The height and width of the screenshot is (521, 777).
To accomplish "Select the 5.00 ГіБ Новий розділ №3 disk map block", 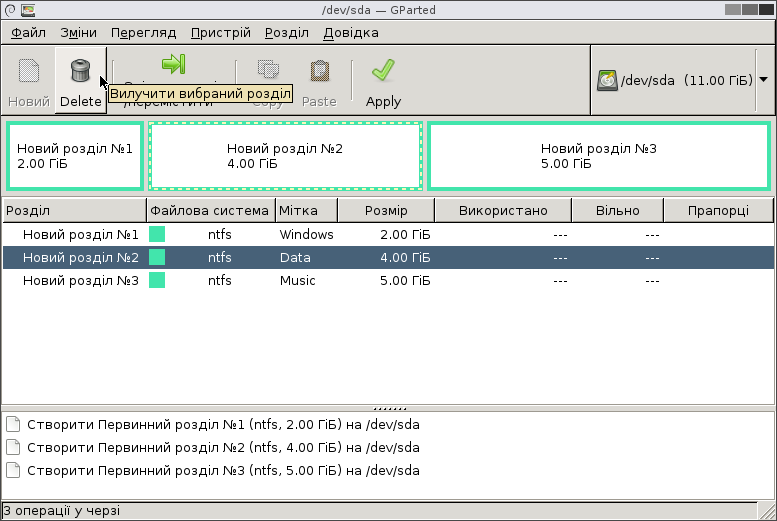I will pyautogui.click(x=598, y=156).
